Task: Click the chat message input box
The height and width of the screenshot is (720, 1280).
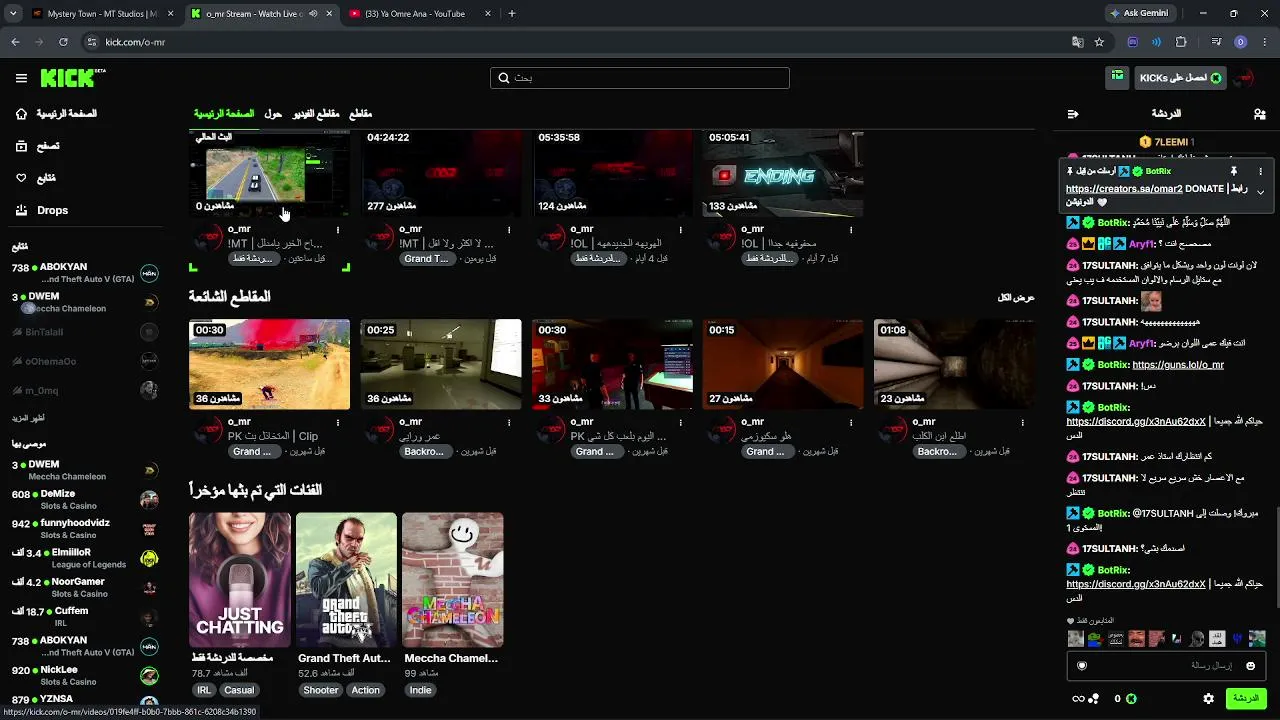Action: [x=1166, y=666]
